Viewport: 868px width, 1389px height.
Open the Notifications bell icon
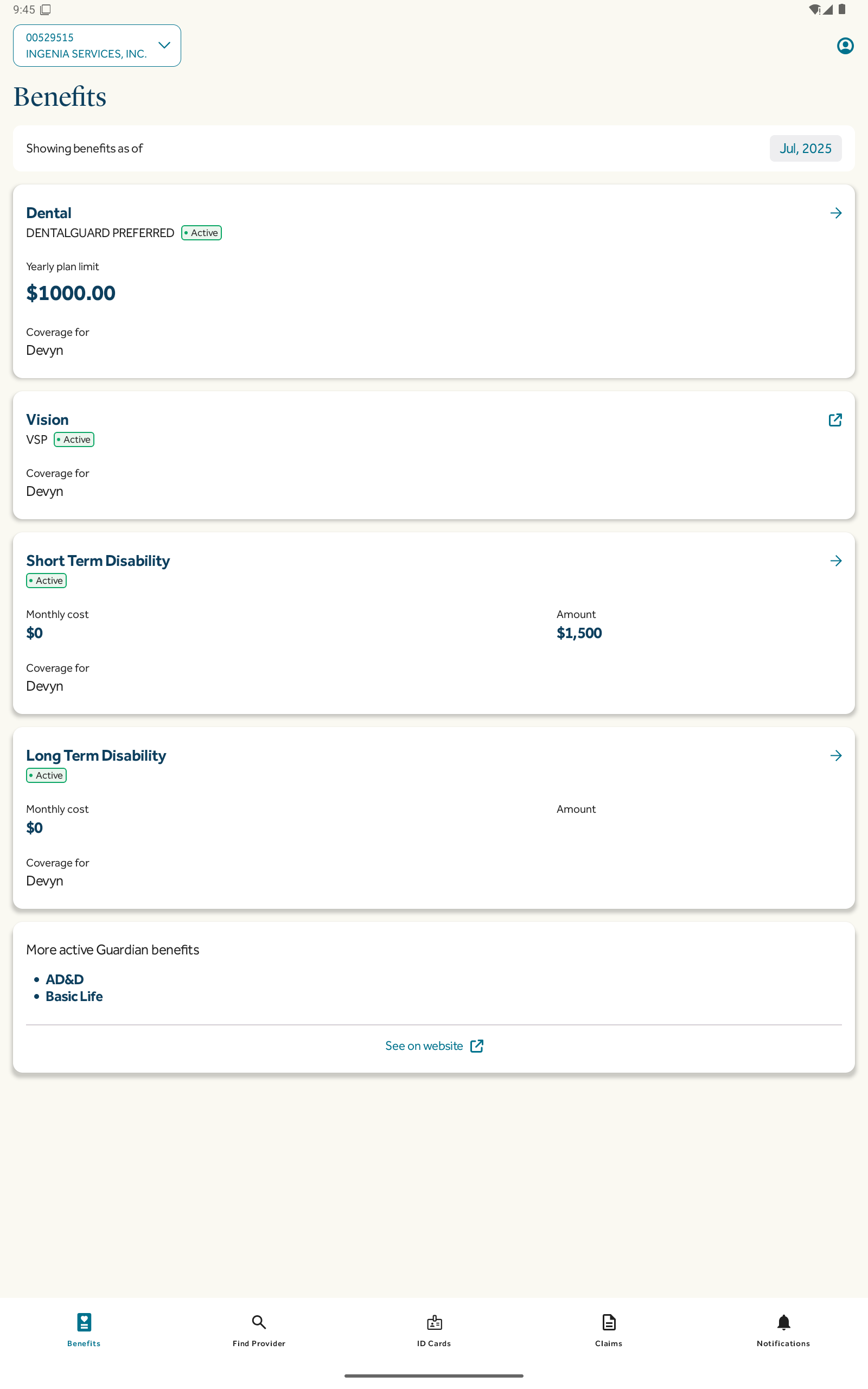click(783, 1322)
